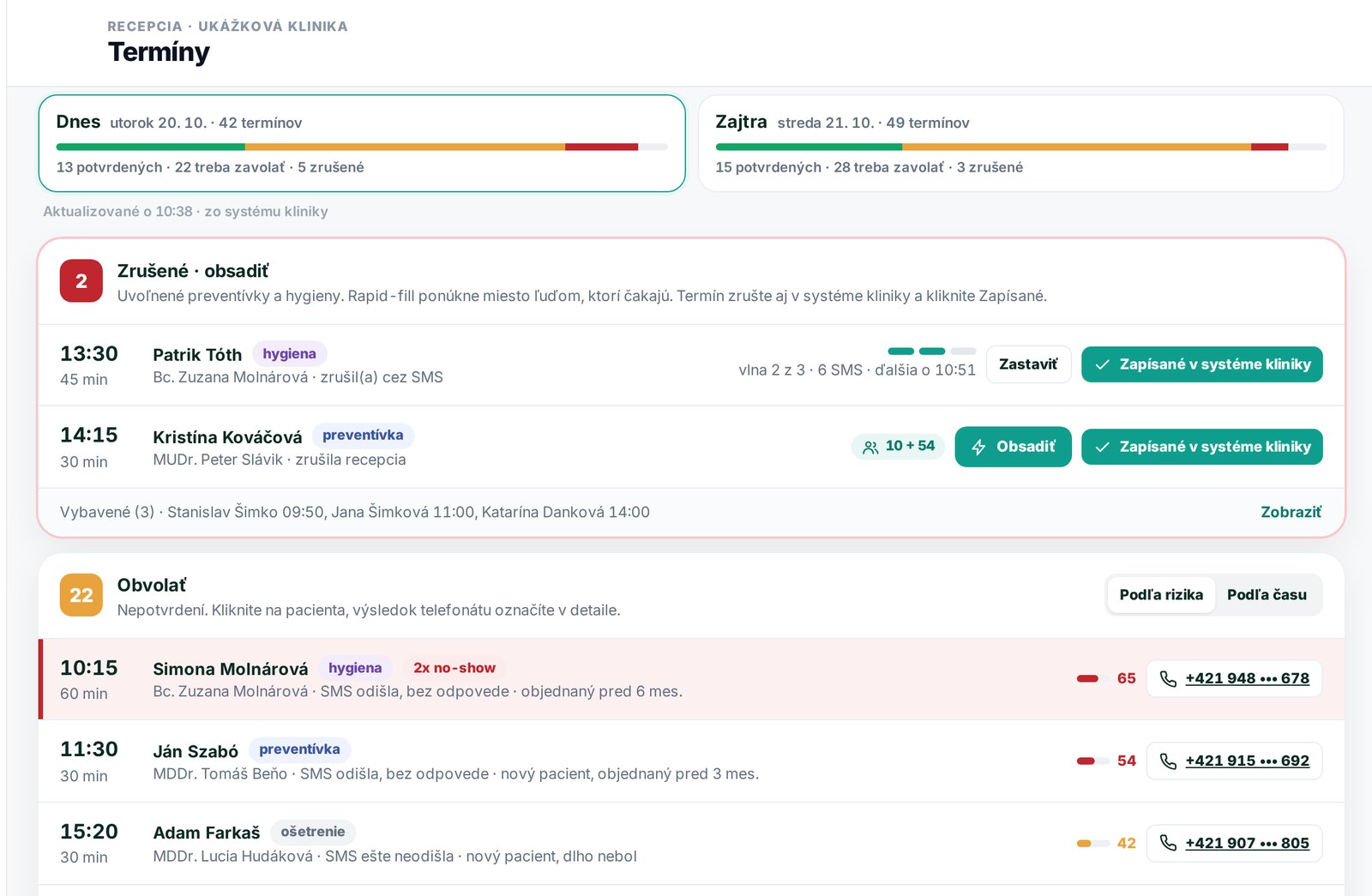Click the preventívka tag next to Ján Szabó
The width and height of the screenshot is (1372, 896).
point(299,749)
